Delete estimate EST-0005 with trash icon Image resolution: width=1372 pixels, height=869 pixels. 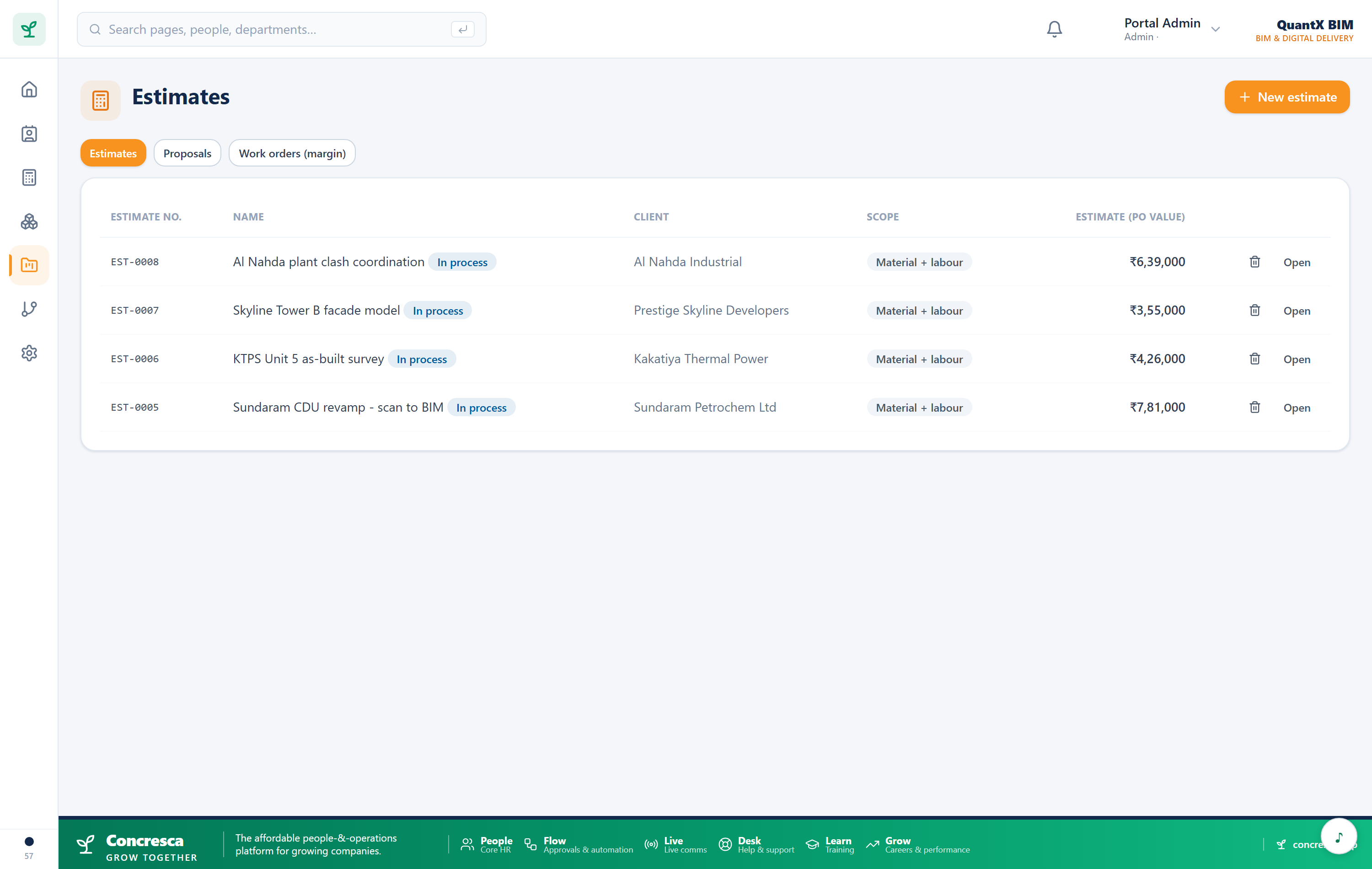coord(1254,407)
